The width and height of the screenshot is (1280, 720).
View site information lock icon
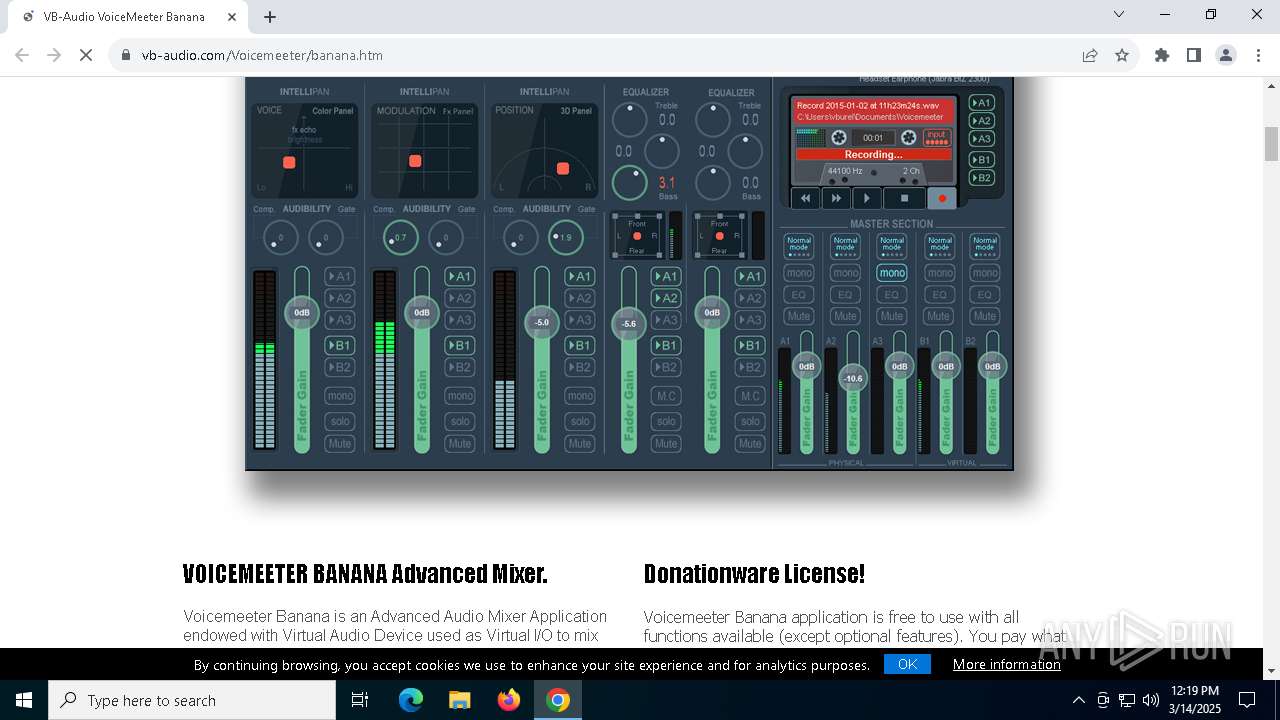click(x=126, y=55)
